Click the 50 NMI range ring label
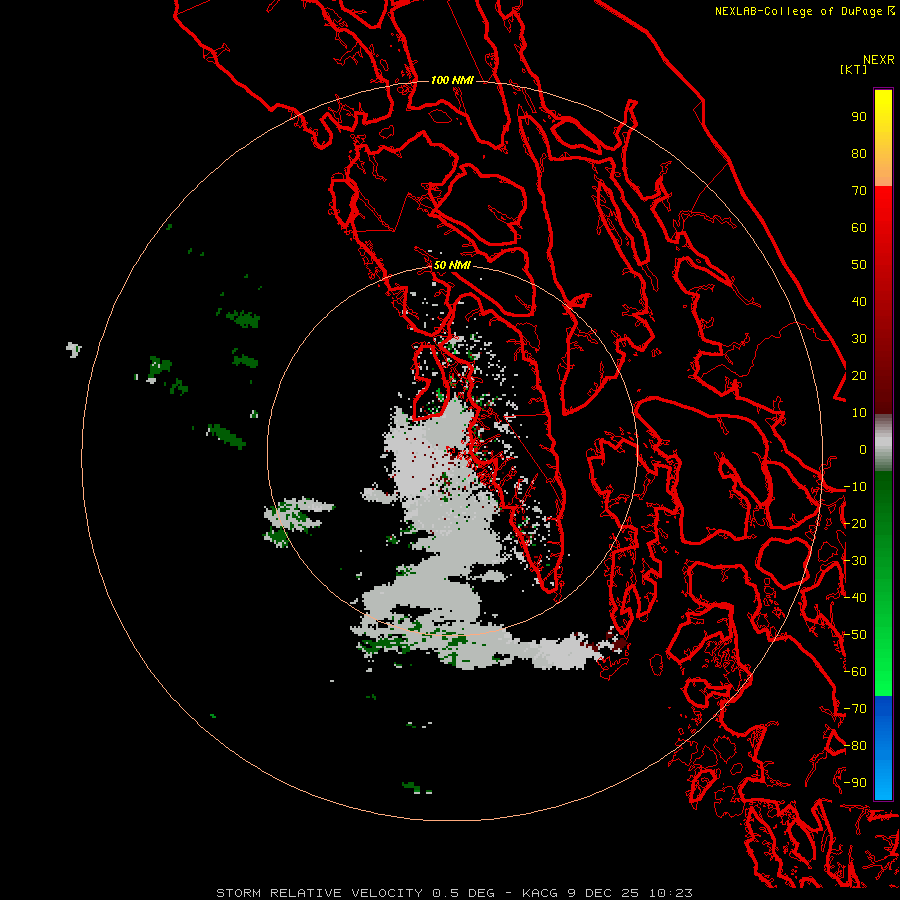This screenshot has height=900, width=900. (x=452, y=265)
